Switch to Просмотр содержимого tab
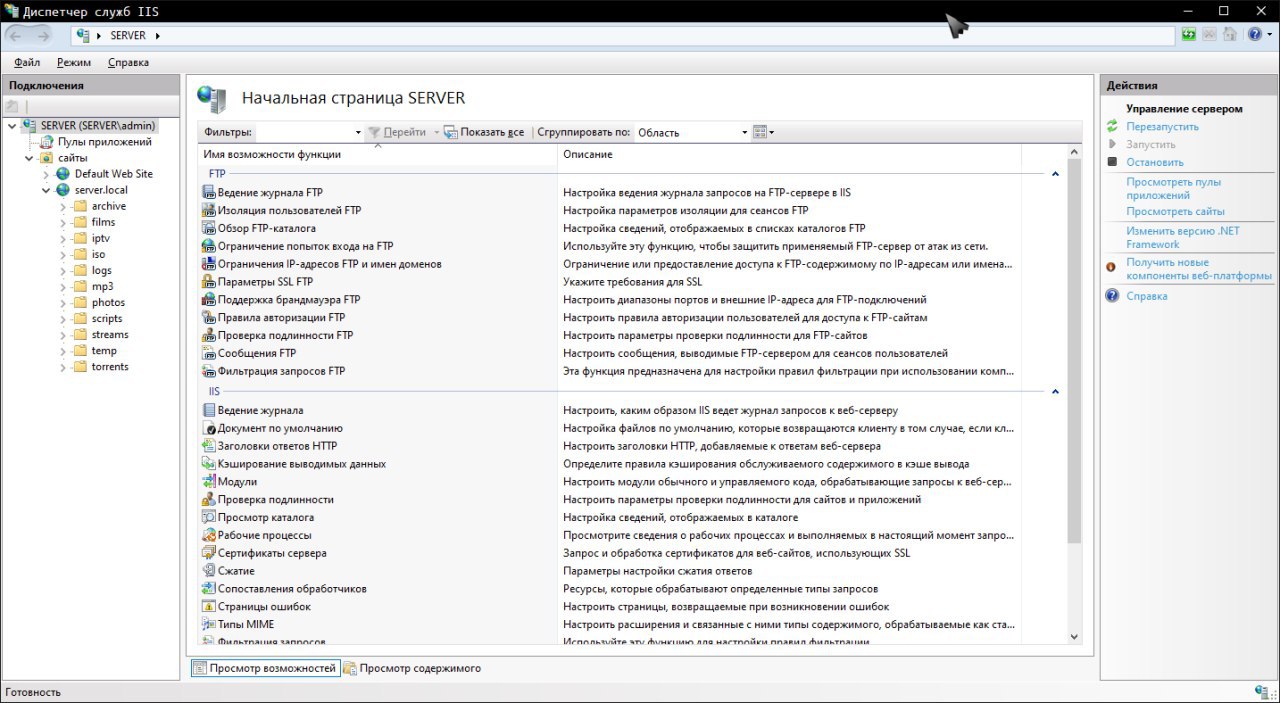The image size is (1280, 703). [x=412, y=668]
